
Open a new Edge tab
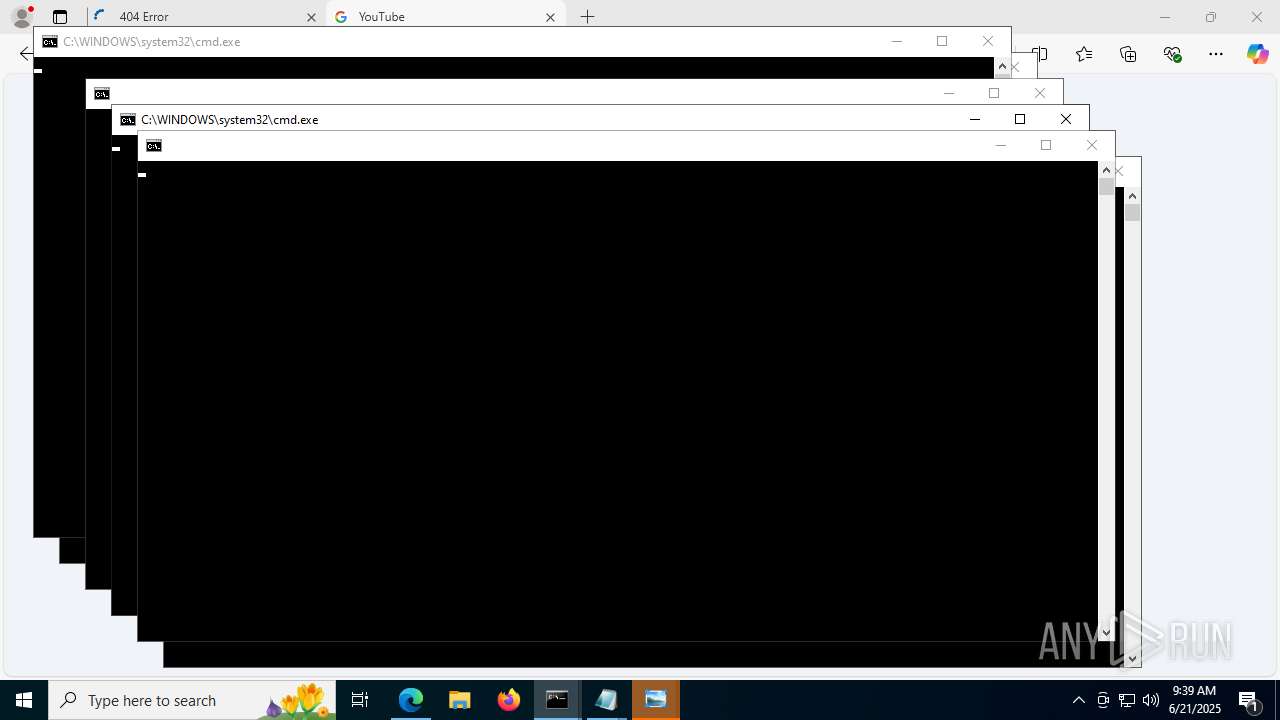coord(588,17)
